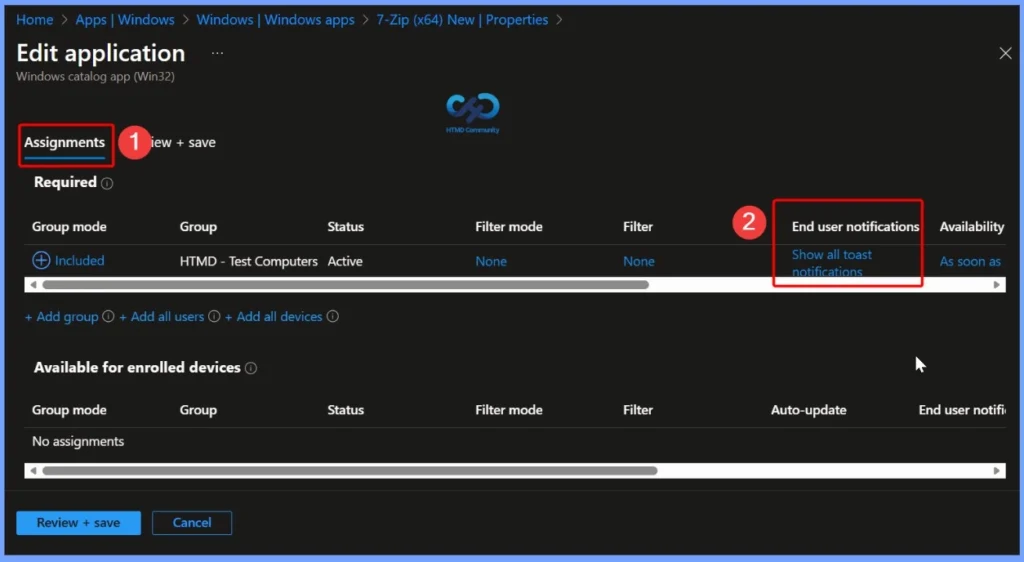Image resolution: width=1024 pixels, height=562 pixels.
Task: Click the No assignments row text
Action: pos(78,441)
